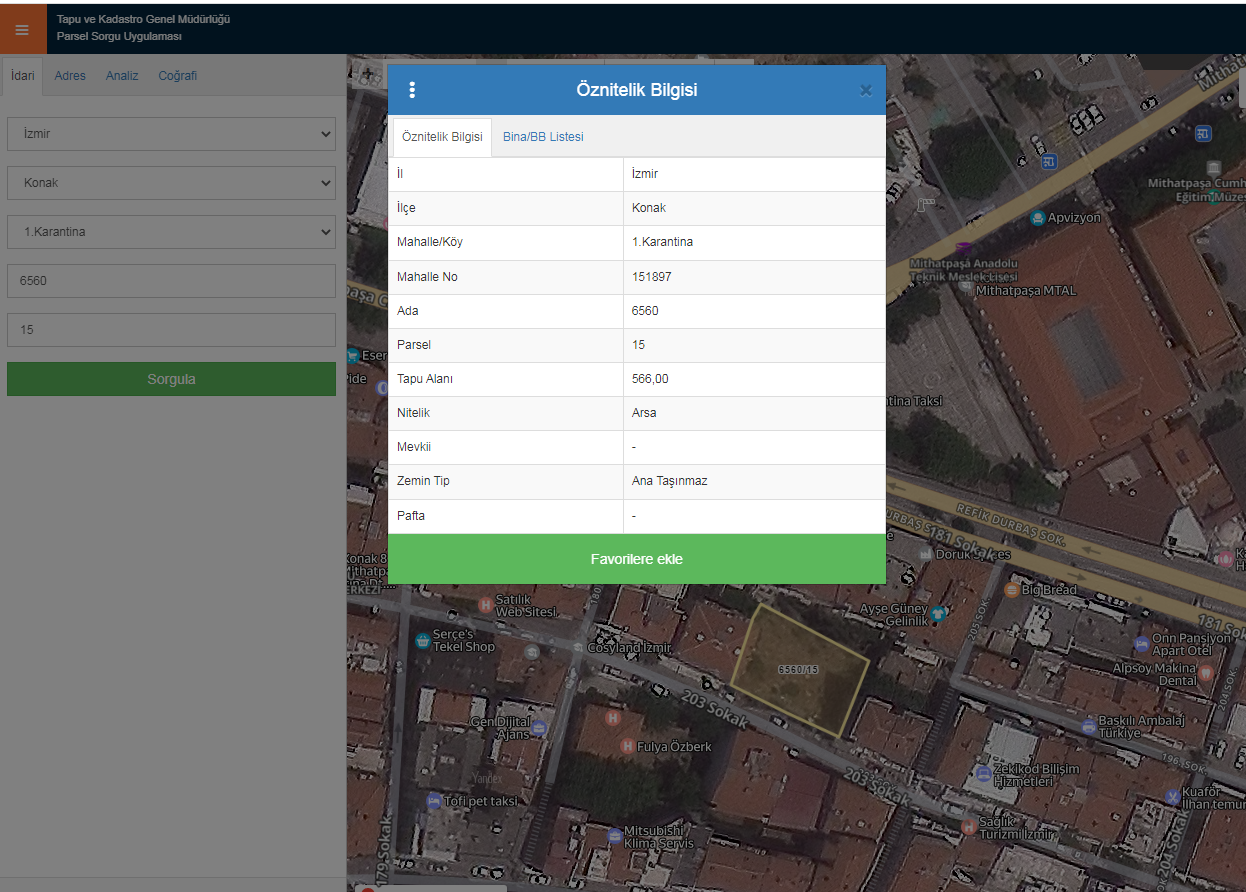Image resolution: width=1246 pixels, height=892 pixels.
Task: Click the Serçe's Tekel Shop map marker
Action: (422, 640)
